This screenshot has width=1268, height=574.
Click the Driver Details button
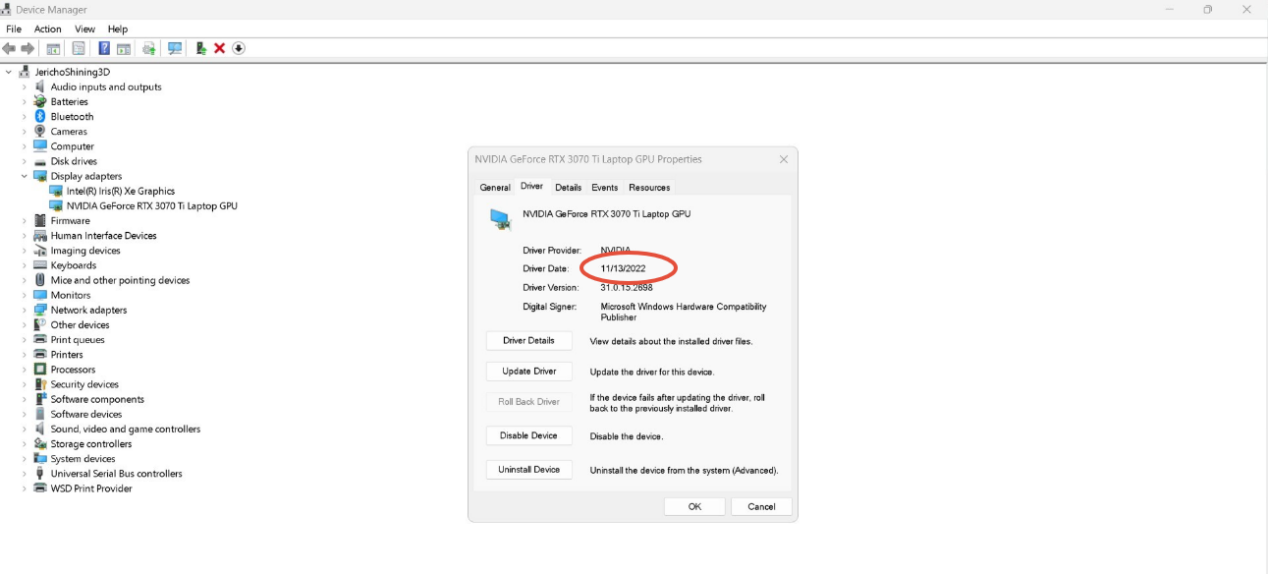click(x=529, y=341)
